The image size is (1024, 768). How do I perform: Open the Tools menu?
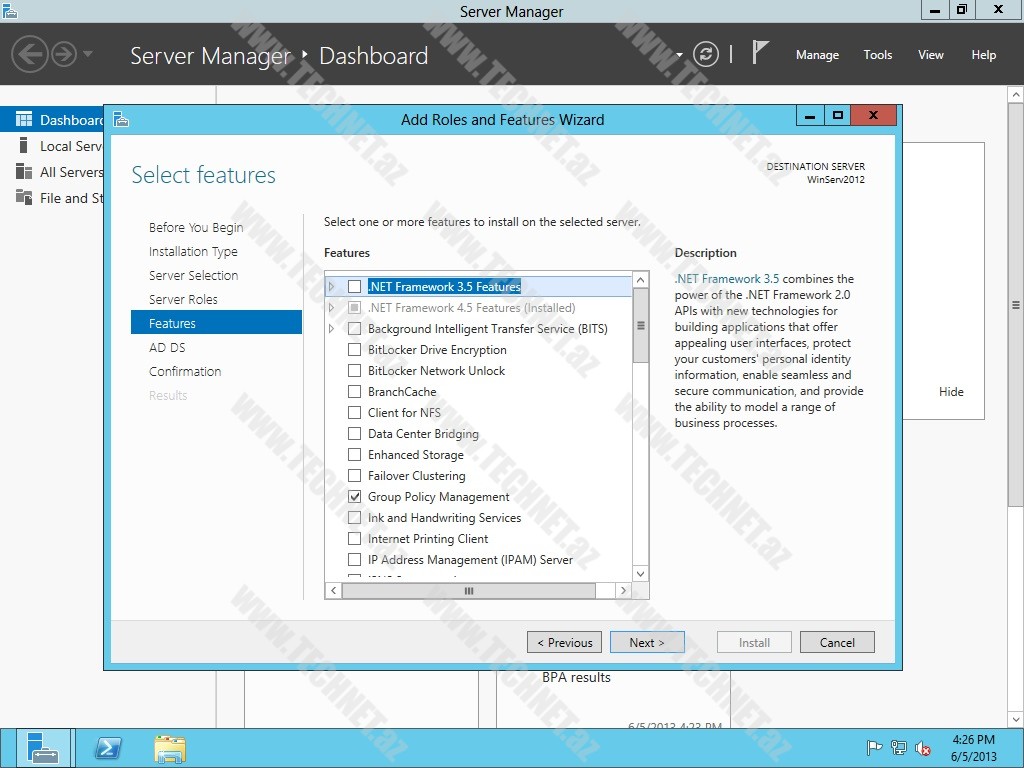(x=877, y=55)
